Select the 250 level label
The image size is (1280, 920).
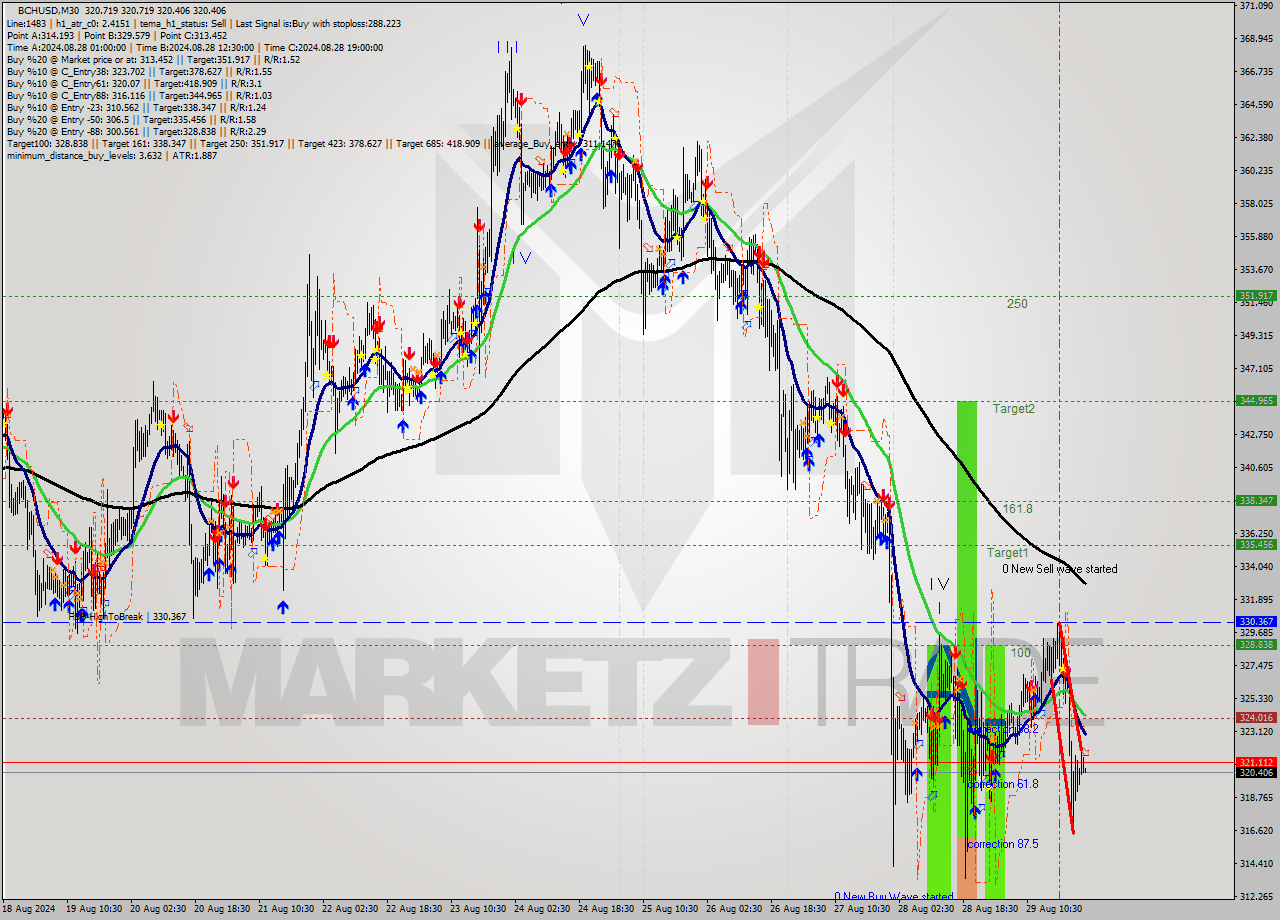coord(1017,304)
